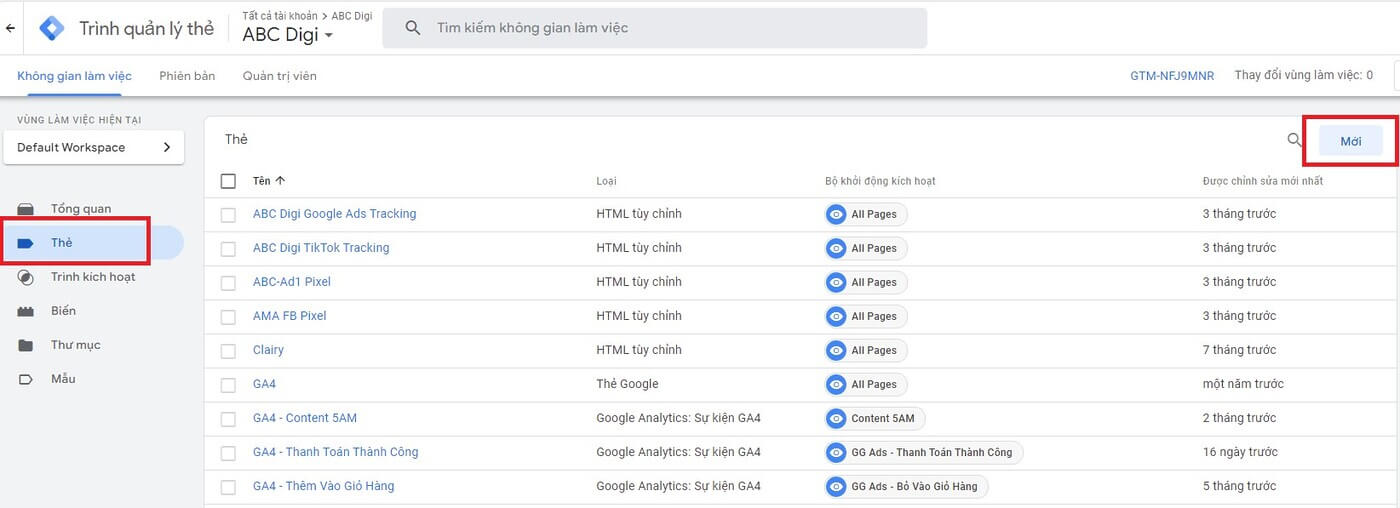Open GA4 - Thêm Vào Giỏ Hàng tag

(324, 486)
